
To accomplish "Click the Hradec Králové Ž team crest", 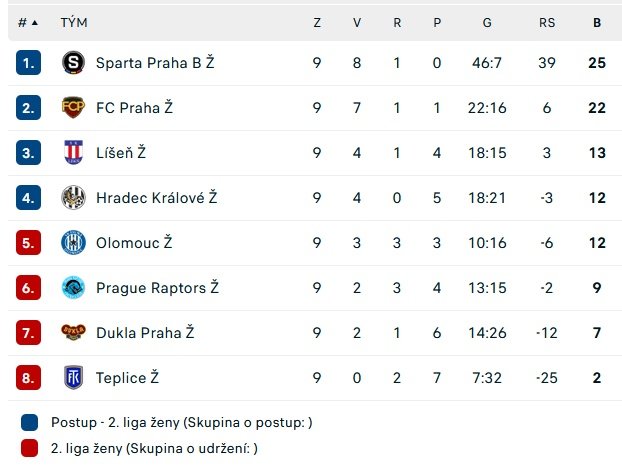I will click(x=73, y=197).
